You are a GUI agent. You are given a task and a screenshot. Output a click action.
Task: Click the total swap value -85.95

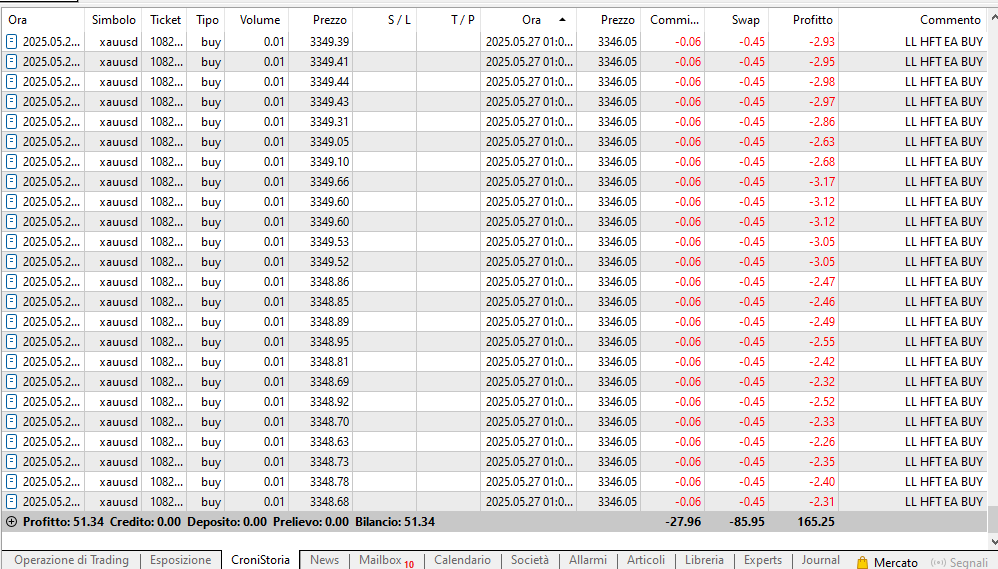pyautogui.click(x=747, y=522)
